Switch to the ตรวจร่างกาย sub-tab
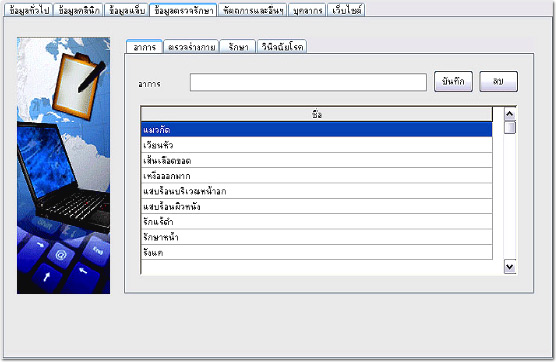This screenshot has height=362, width=556. click(191, 47)
